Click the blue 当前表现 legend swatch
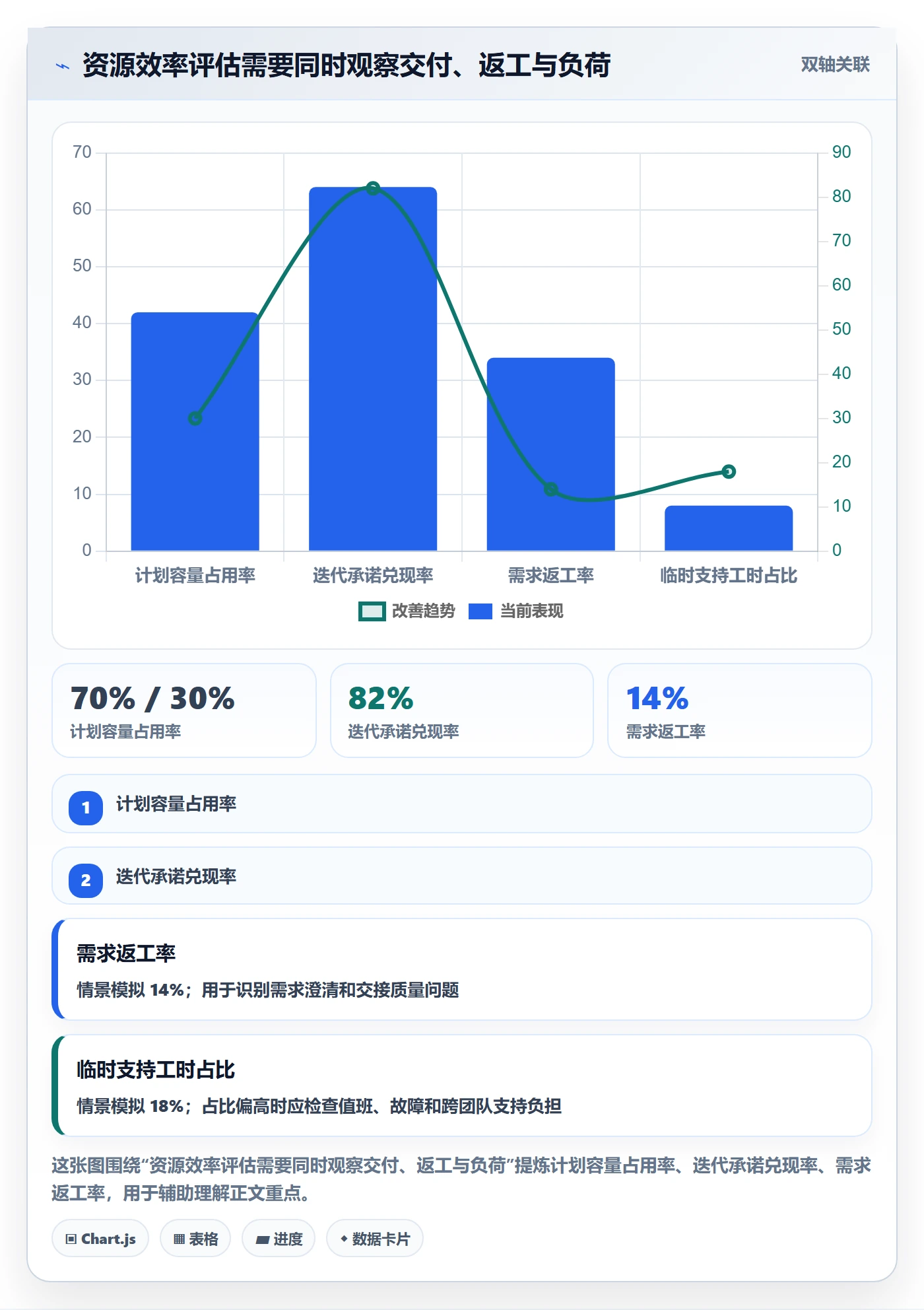 point(480,611)
